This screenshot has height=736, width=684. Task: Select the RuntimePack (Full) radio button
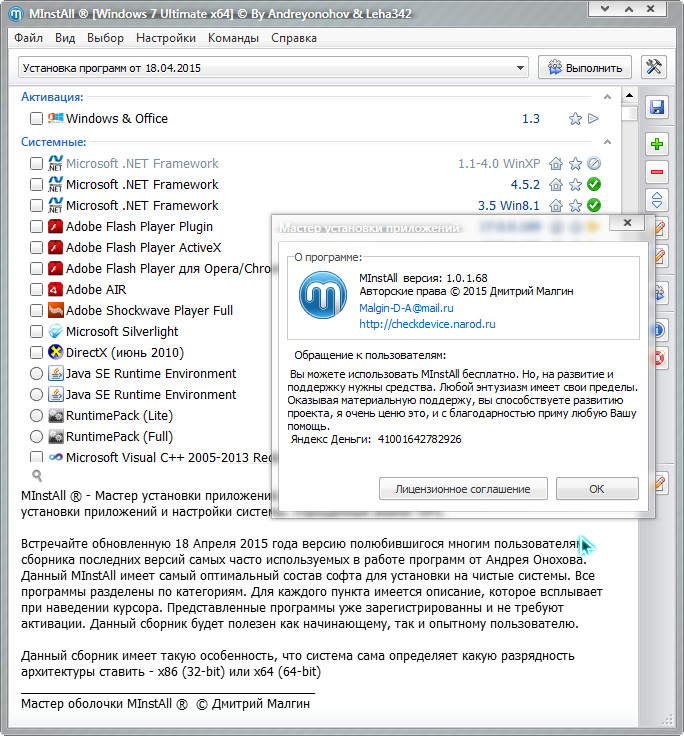click(x=36, y=437)
